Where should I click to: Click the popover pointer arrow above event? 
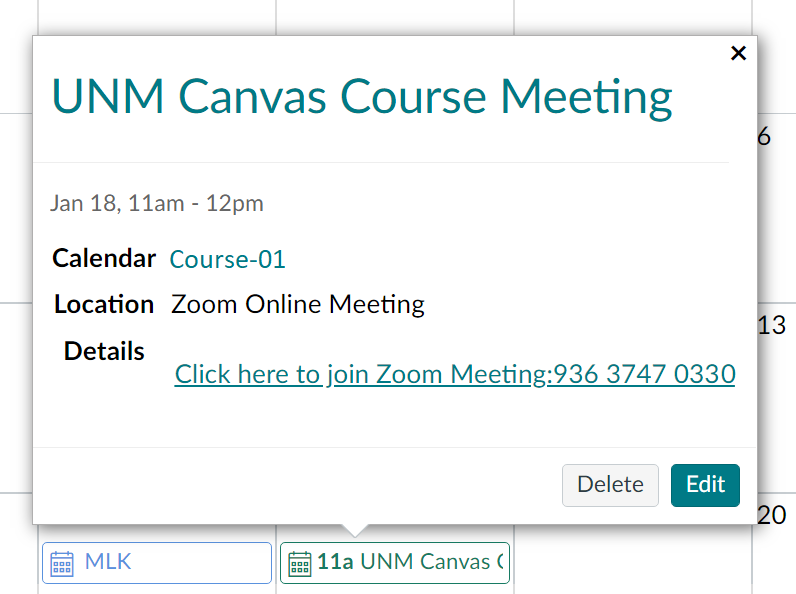coord(355,531)
